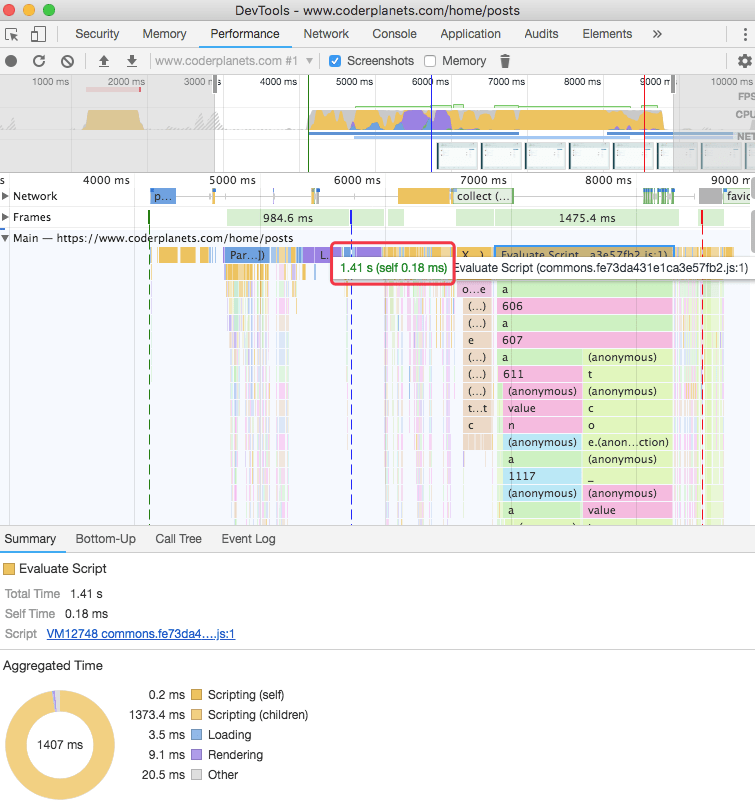Open the www.coderplanets.com #1 recording dropdown
755x802 pixels.
[234, 61]
